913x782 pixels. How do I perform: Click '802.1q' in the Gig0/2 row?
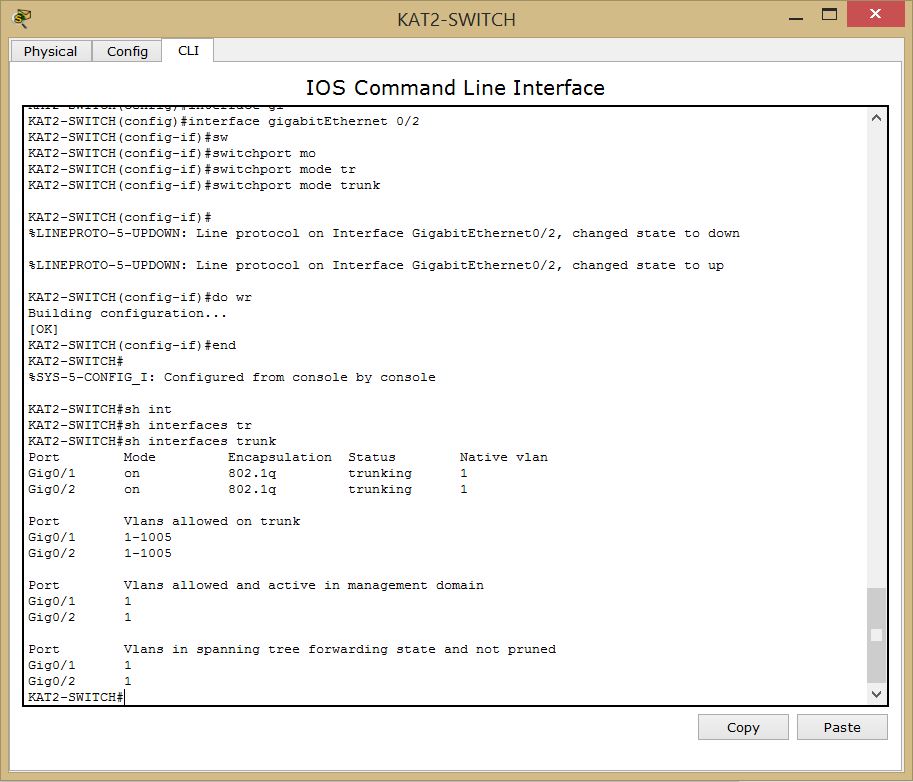[x=252, y=489]
